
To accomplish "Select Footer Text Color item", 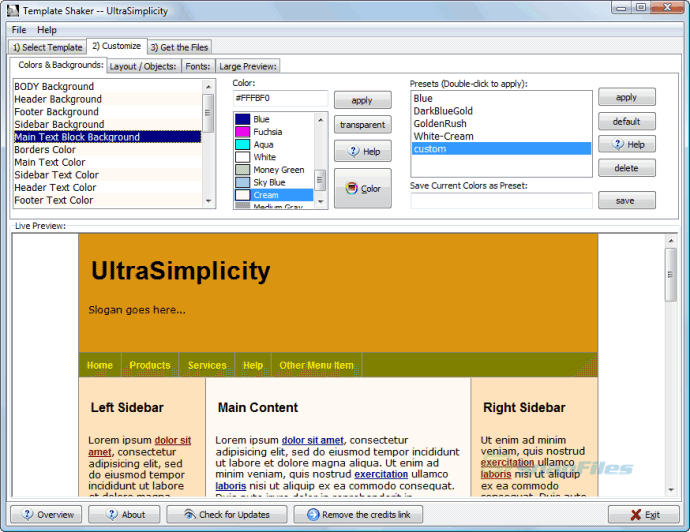I will coord(107,200).
